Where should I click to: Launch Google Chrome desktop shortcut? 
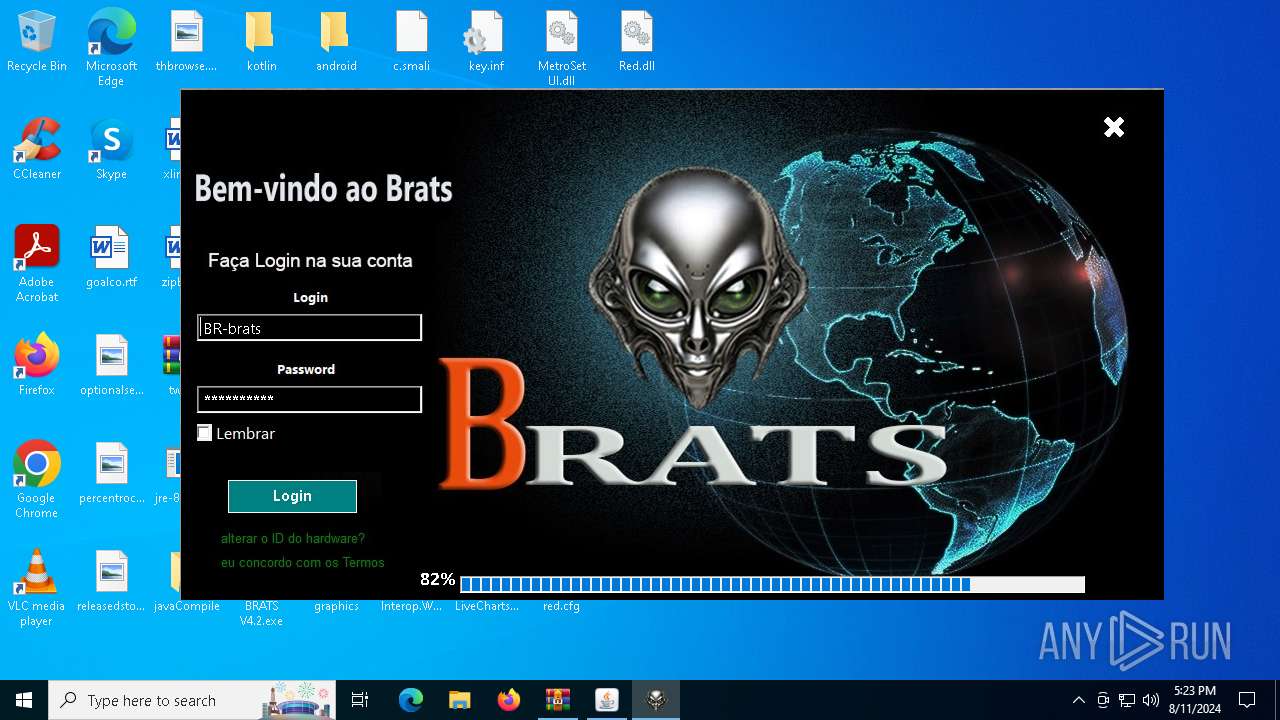[37, 480]
